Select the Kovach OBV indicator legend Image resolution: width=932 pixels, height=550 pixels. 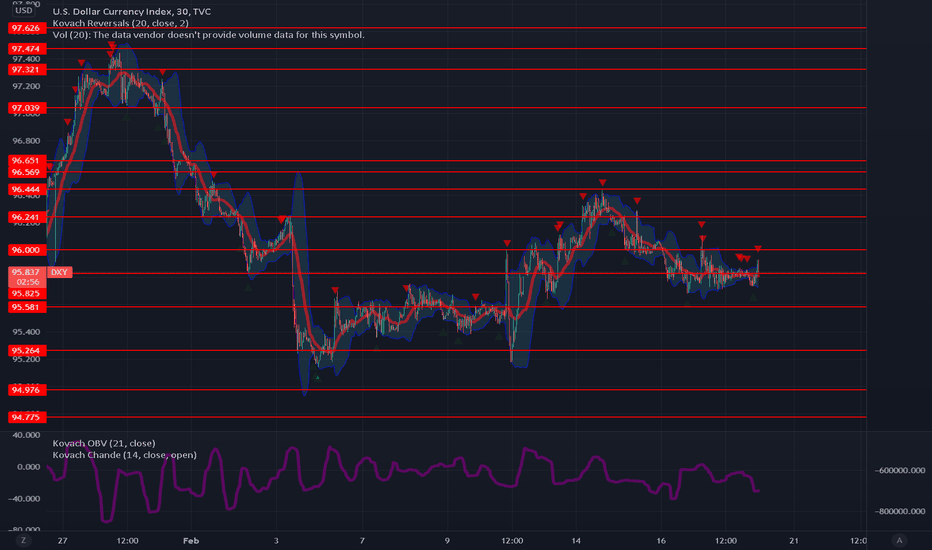103,443
